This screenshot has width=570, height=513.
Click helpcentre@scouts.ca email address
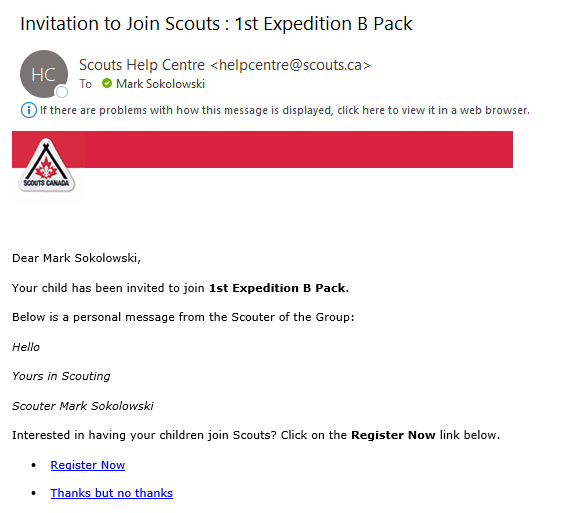290,65
